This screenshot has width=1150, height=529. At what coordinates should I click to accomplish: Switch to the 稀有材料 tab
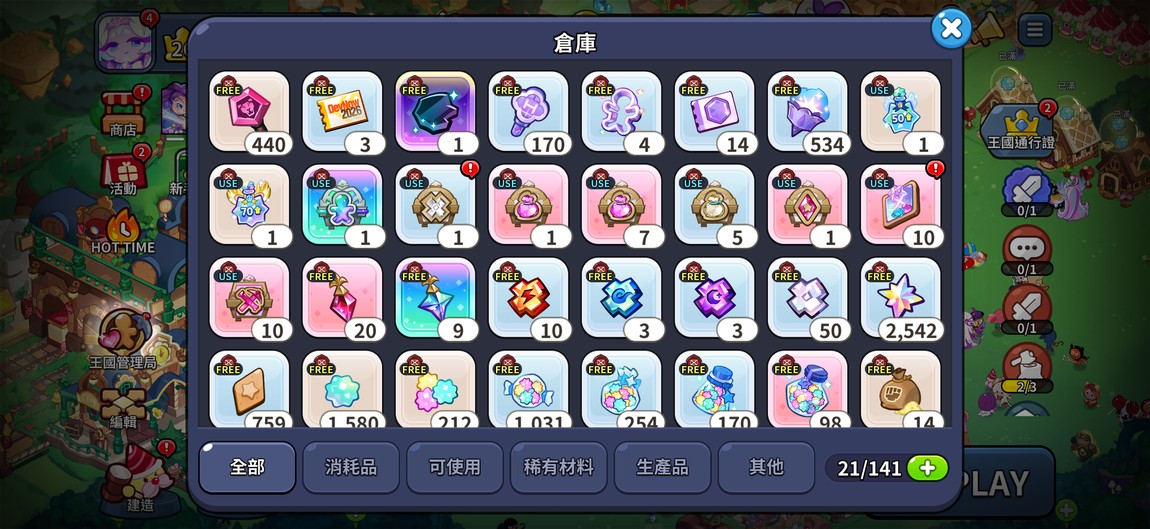559,467
